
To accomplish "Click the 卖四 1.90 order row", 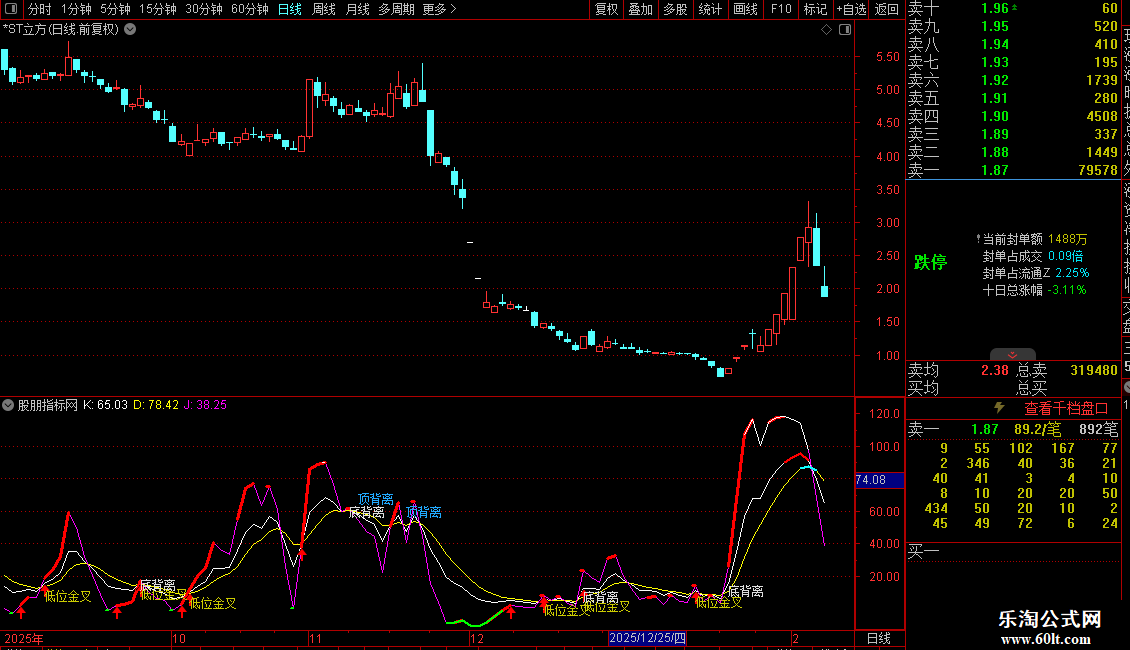I will point(1013,116).
